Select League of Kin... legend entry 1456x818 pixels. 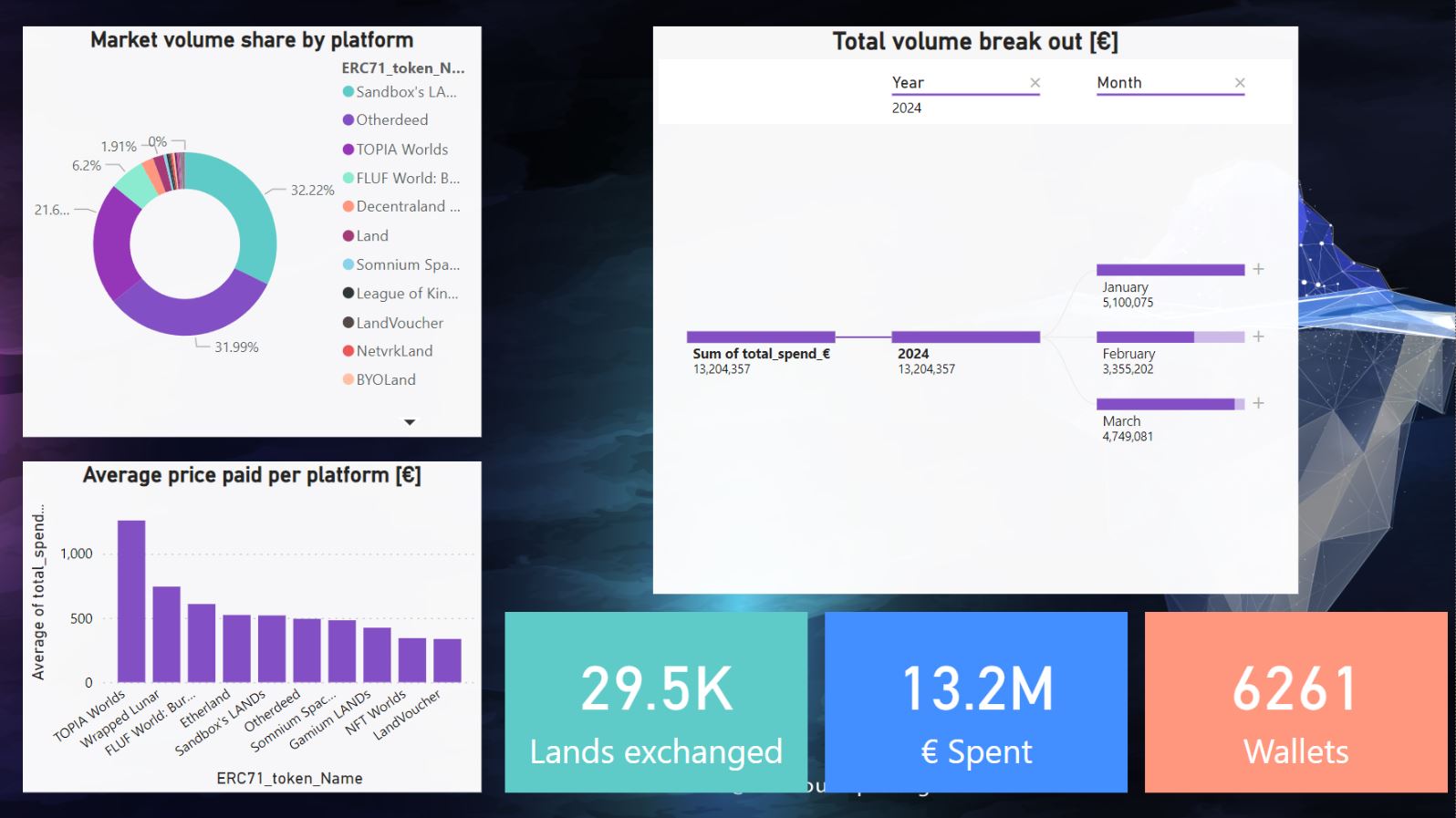pos(400,293)
